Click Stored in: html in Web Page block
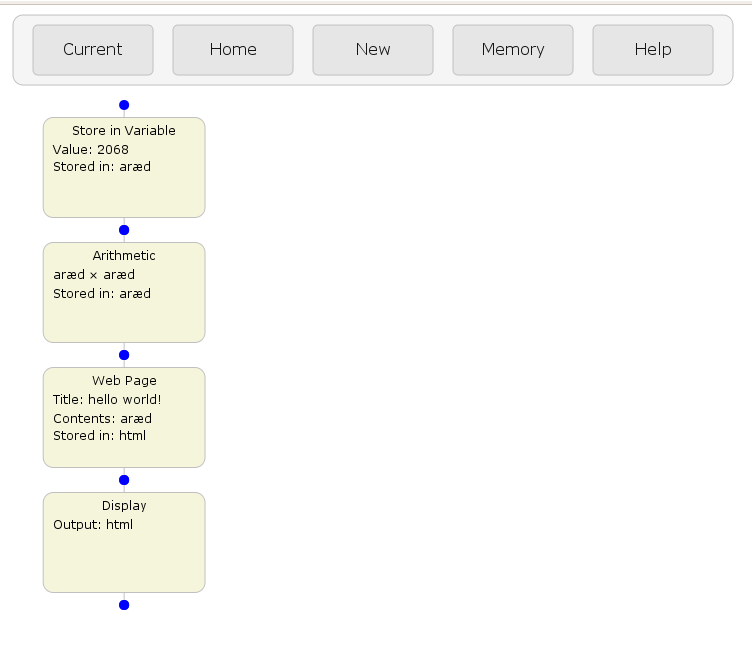The image size is (752, 647). [99, 435]
